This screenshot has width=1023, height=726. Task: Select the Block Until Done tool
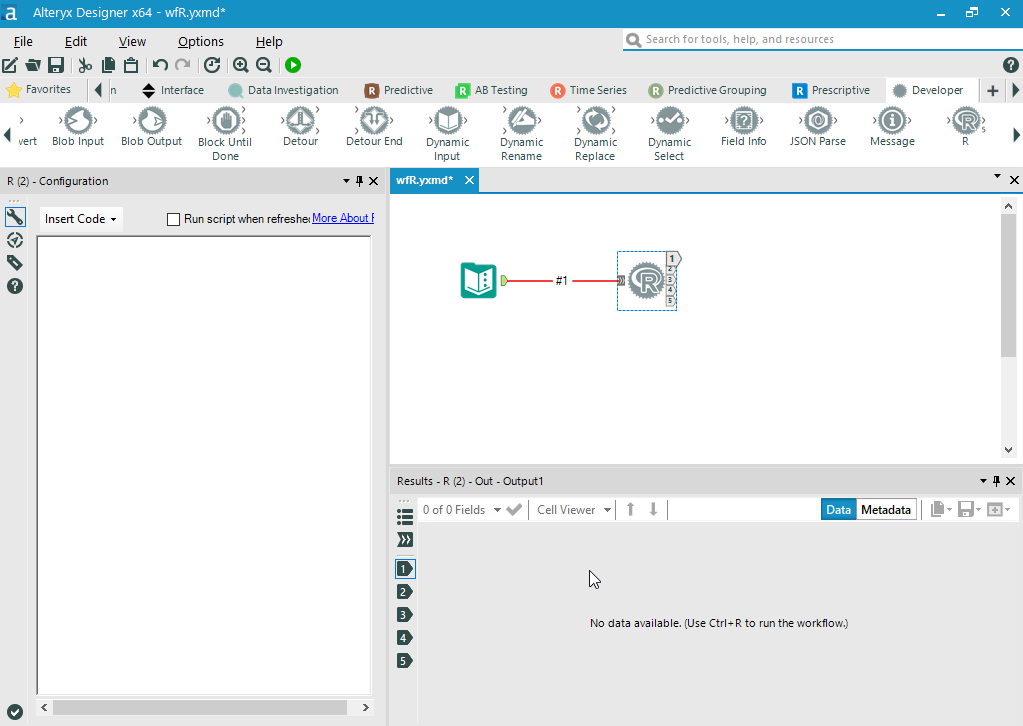225,134
